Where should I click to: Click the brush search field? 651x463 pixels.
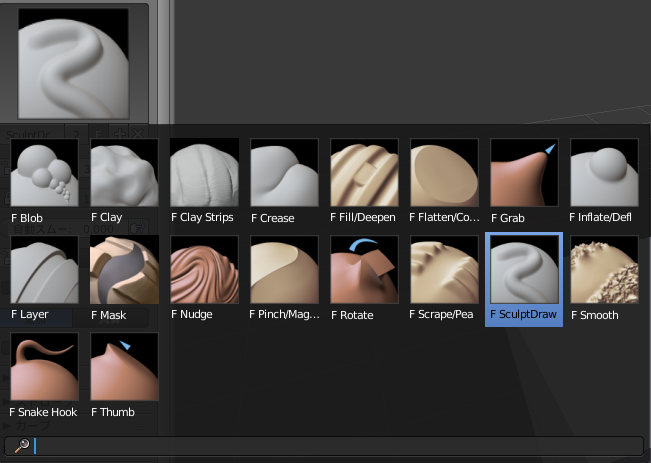pyautogui.click(x=324, y=446)
